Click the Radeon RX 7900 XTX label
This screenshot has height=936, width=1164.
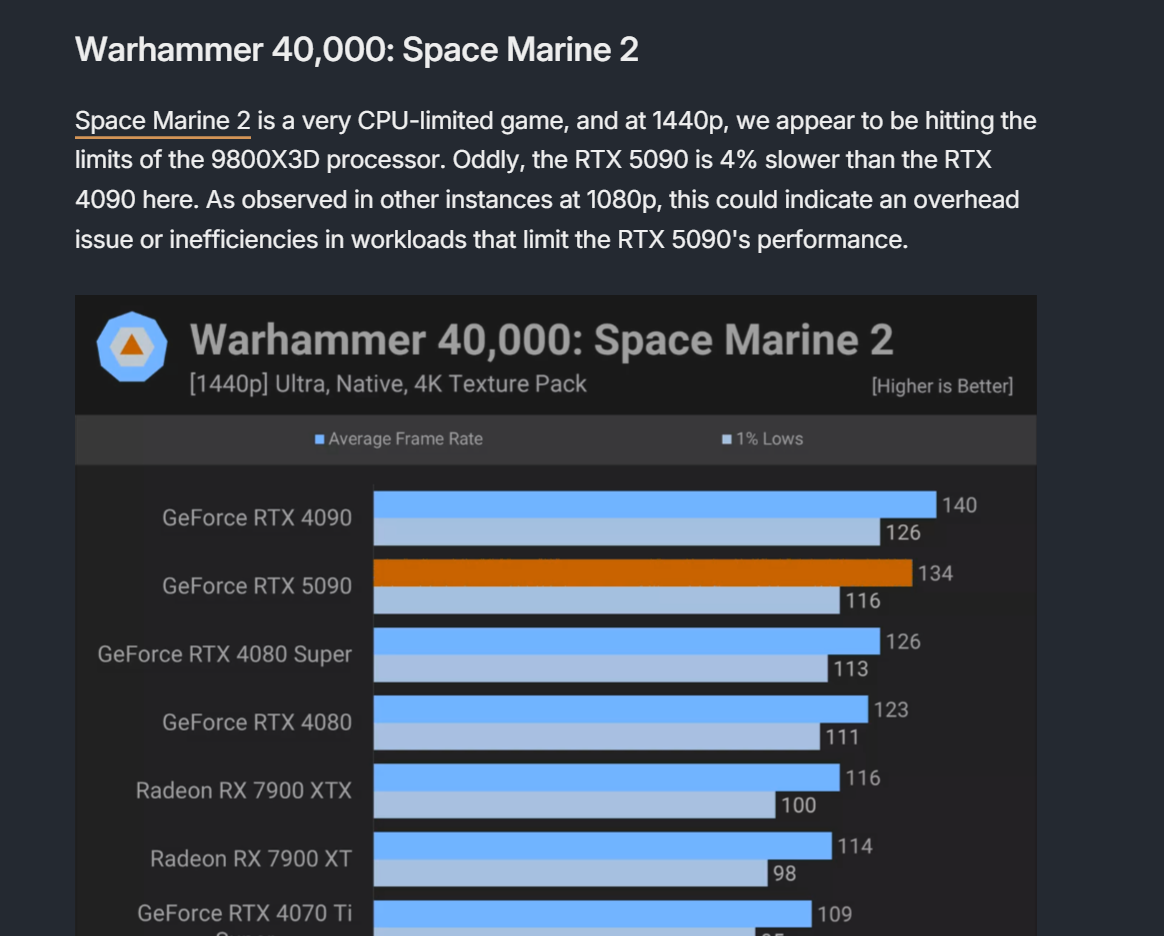(x=244, y=791)
